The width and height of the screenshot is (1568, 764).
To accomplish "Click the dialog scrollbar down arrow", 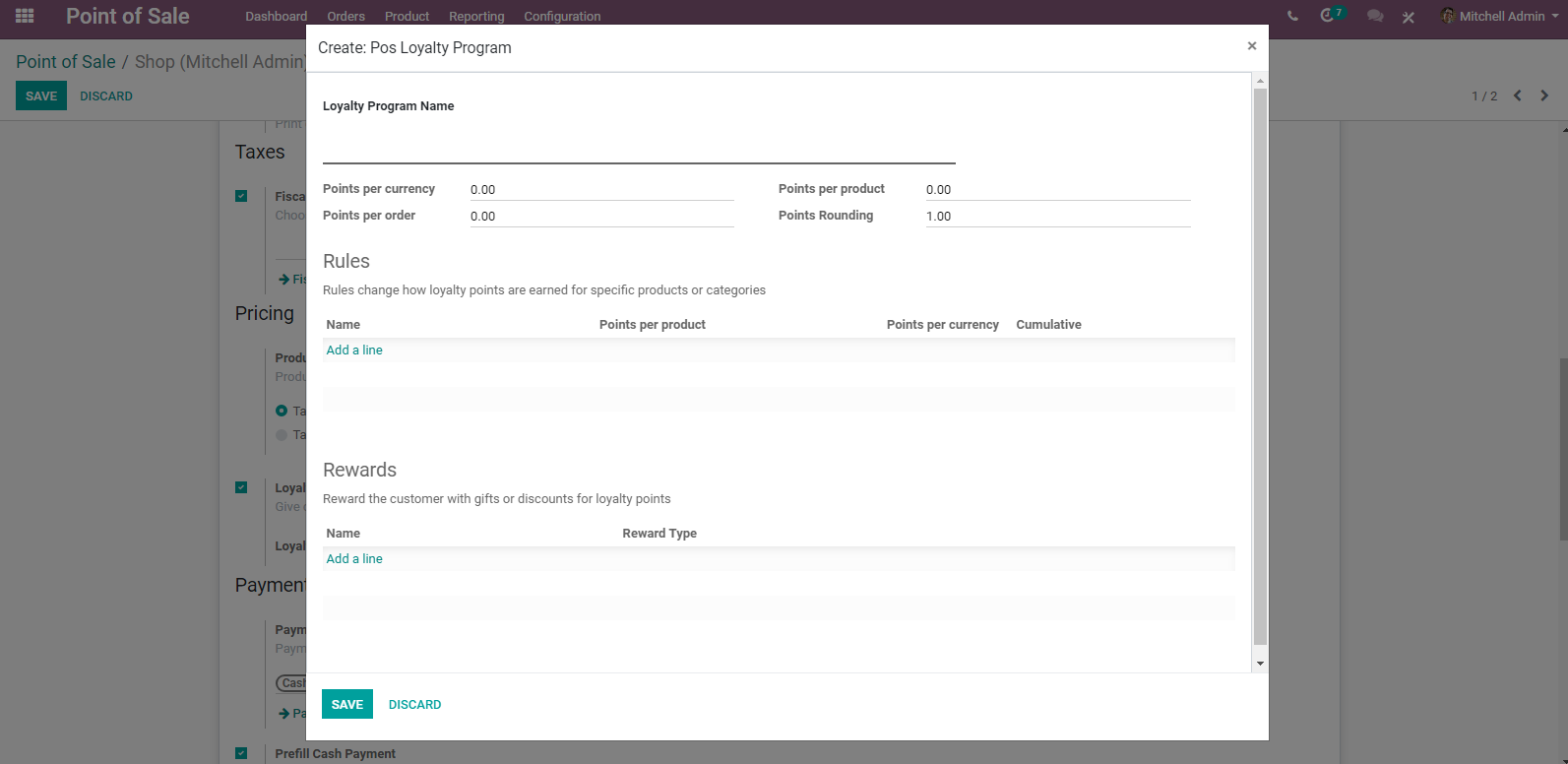I will [x=1260, y=664].
